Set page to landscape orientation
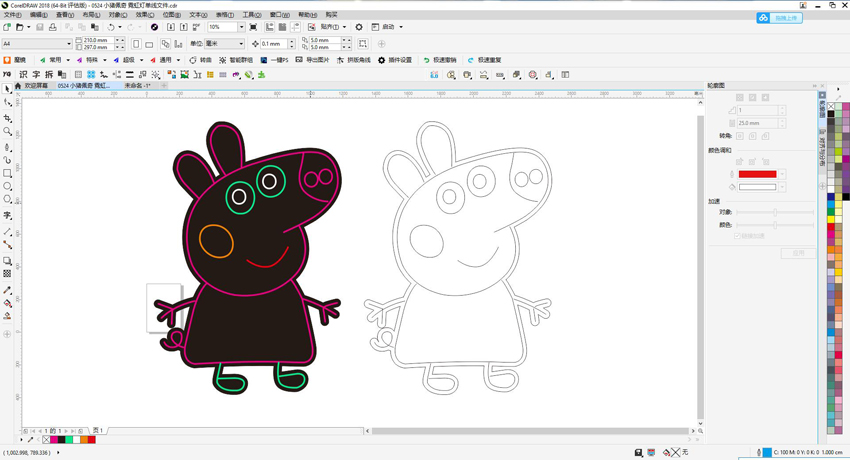Viewport: 850px width, 460px height. [x=149, y=44]
